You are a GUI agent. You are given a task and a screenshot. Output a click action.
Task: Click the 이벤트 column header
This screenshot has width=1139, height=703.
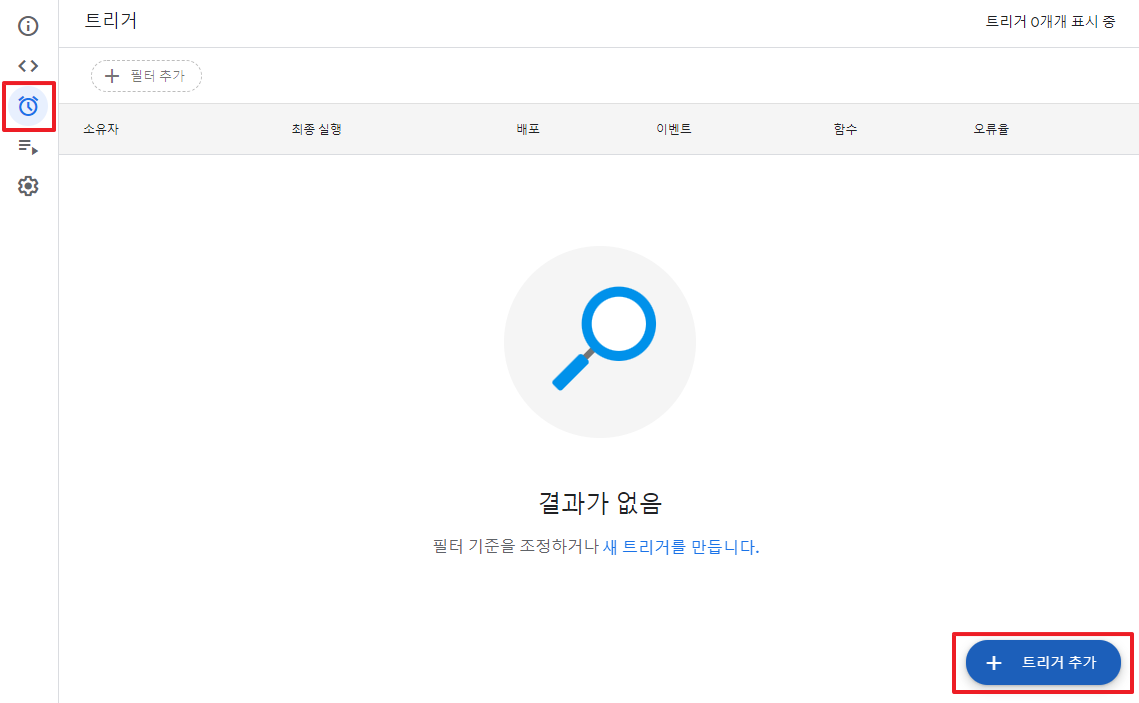click(x=675, y=128)
